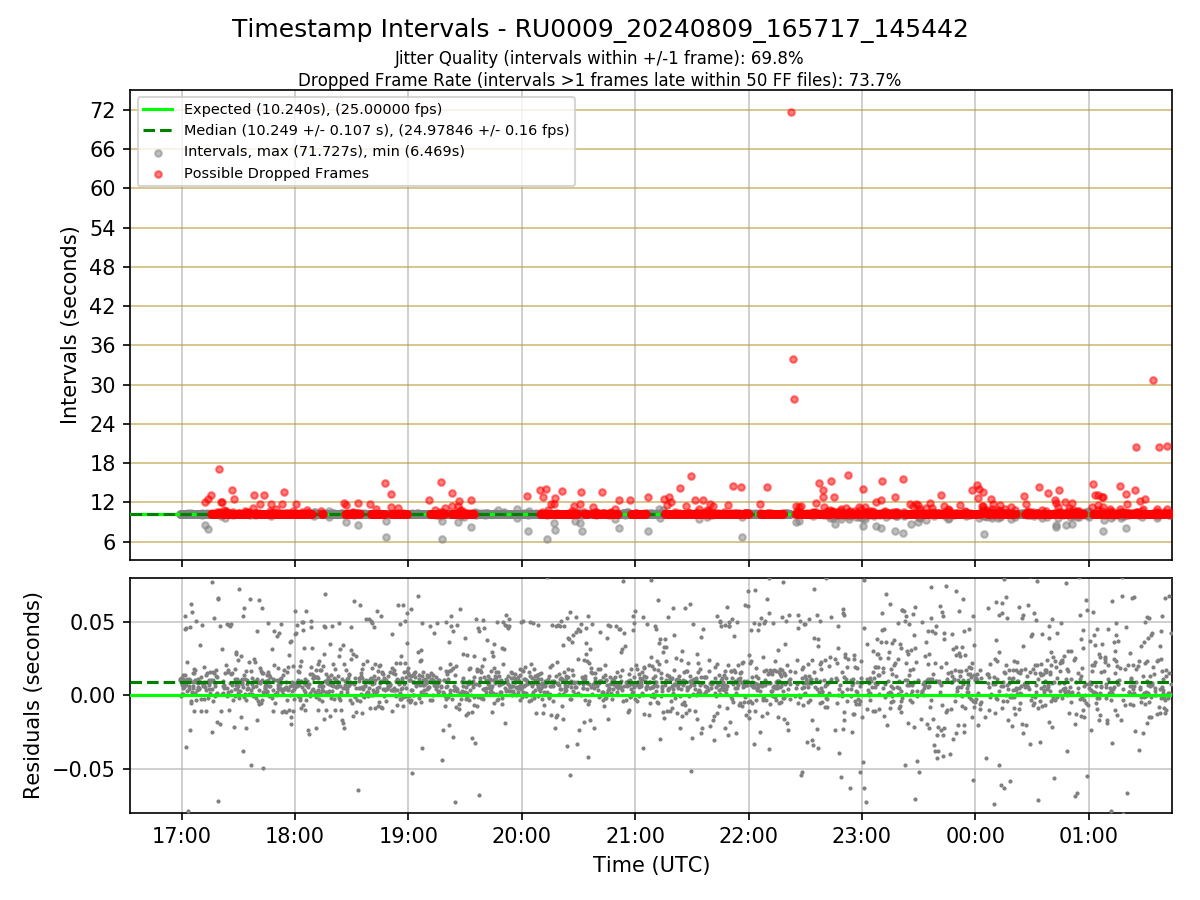
Task: Click the red dot marker in the legend
Action: [159, 173]
